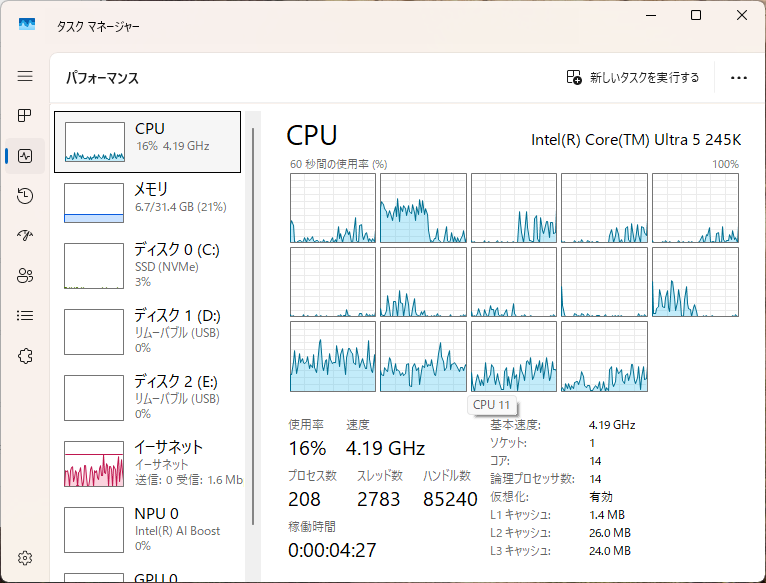766x583 pixels.
Task: Click the first core graph in the middle row
Action: point(333,282)
